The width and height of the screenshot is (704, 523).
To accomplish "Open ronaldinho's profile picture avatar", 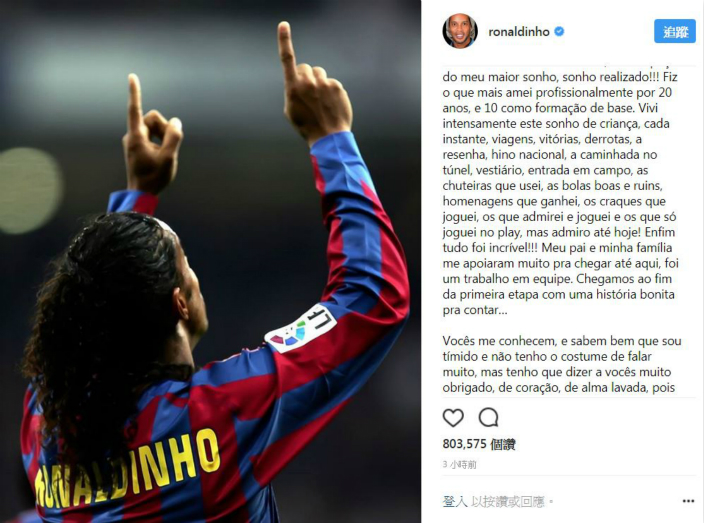I will point(460,31).
